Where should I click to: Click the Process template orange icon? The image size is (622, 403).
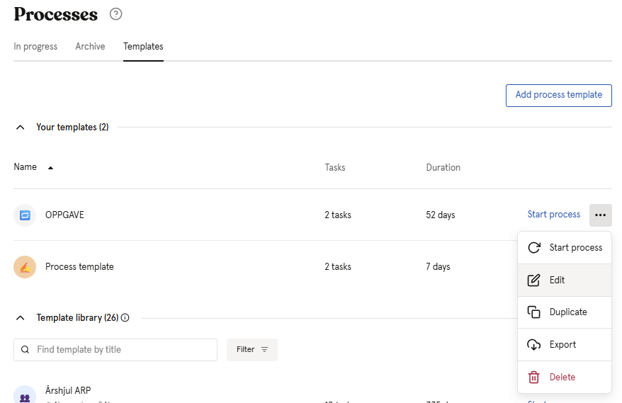[x=25, y=267]
